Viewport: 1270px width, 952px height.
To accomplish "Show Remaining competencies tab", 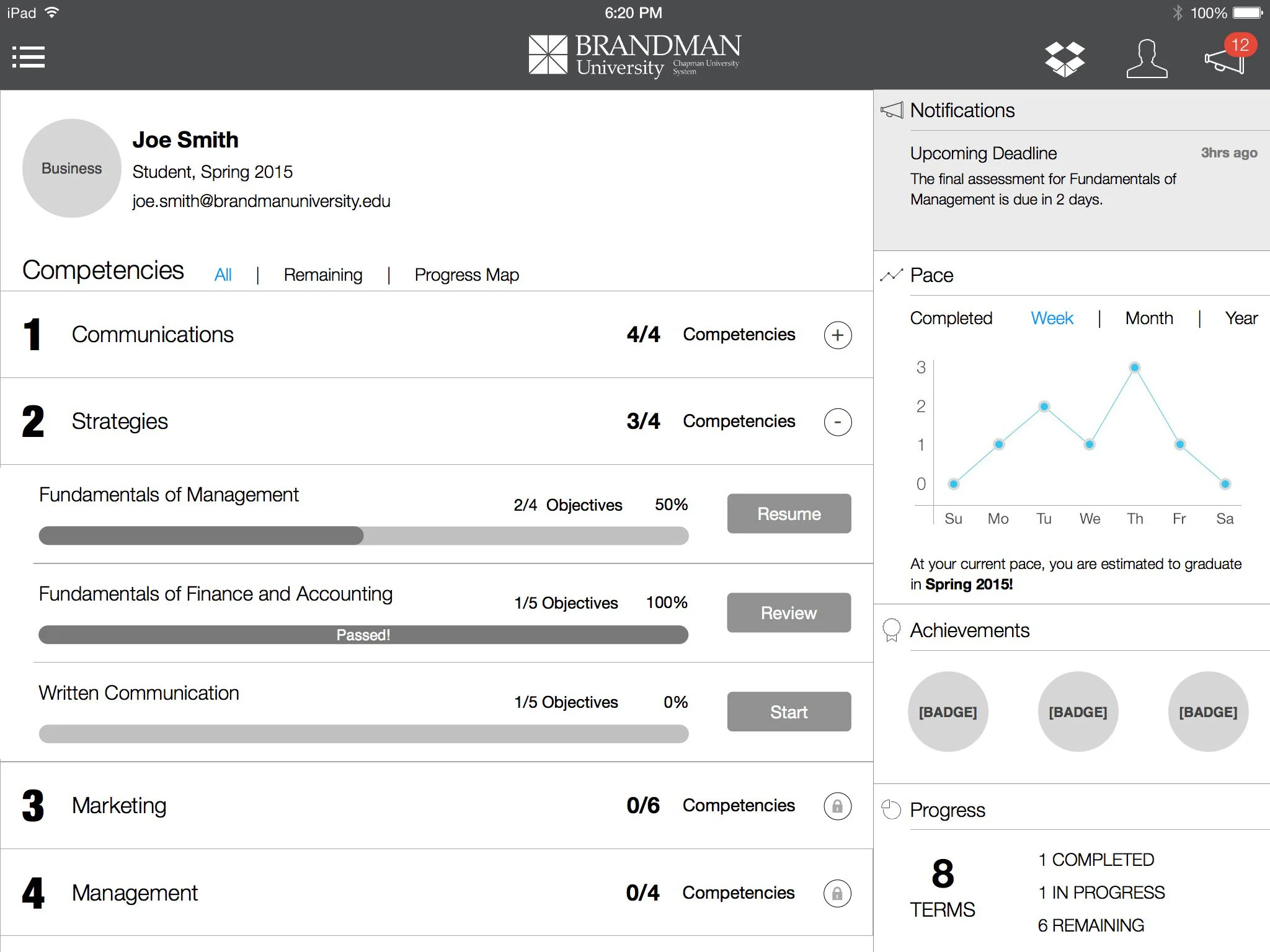I will click(x=323, y=275).
